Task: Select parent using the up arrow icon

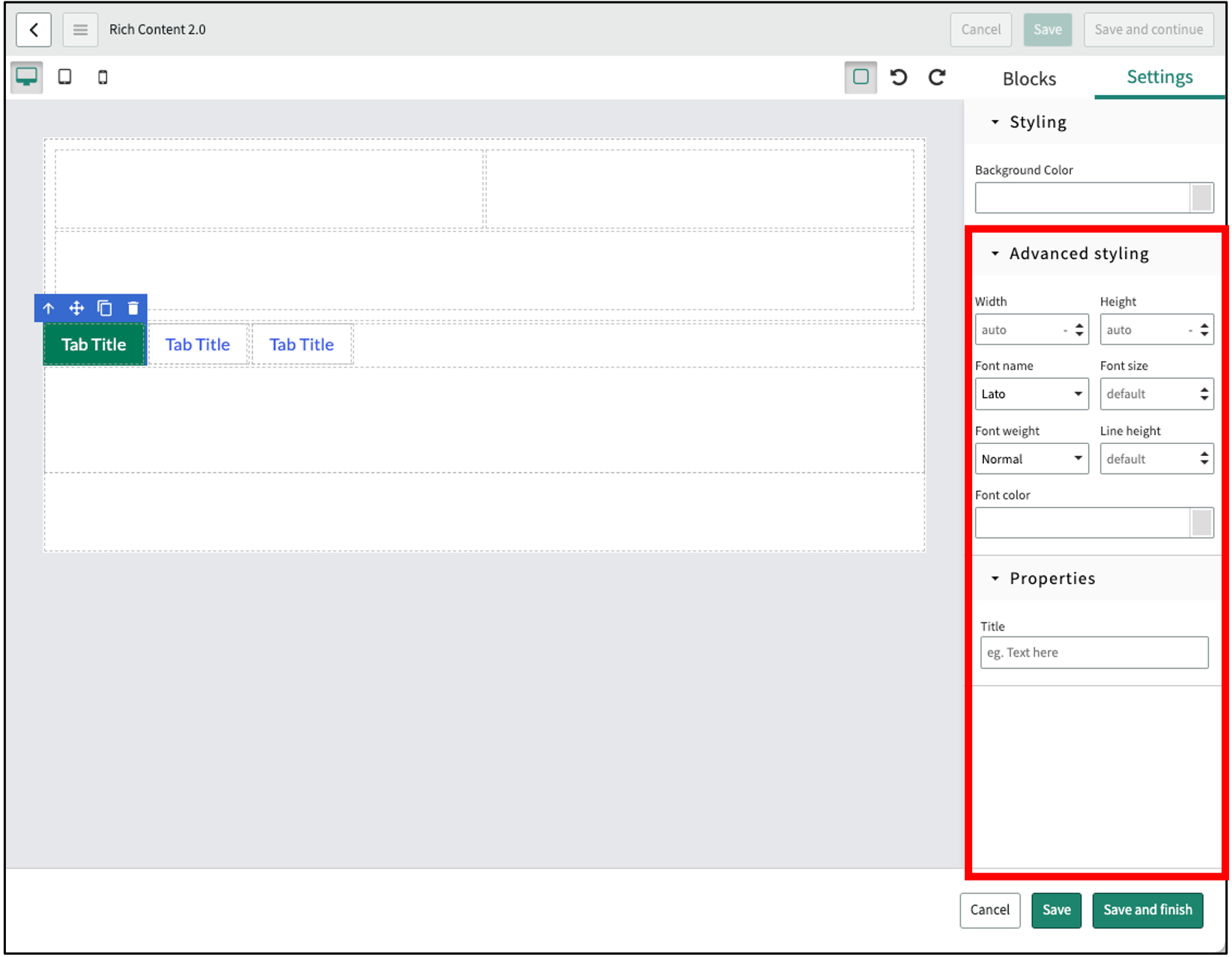Action: [x=49, y=309]
